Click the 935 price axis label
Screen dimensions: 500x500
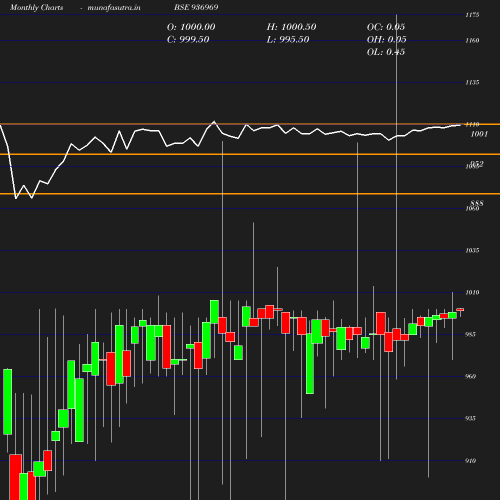coord(470,418)
